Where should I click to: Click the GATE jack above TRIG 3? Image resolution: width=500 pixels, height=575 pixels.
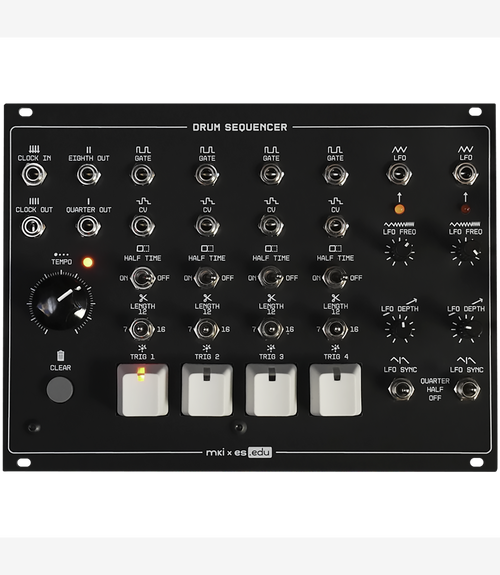(x=271, y=175)
